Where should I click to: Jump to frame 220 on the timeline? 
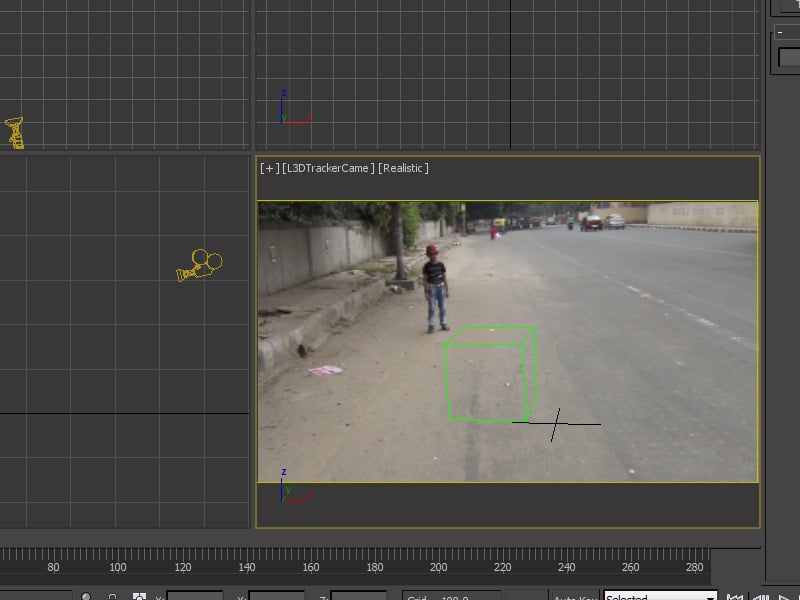pos(502,567)
